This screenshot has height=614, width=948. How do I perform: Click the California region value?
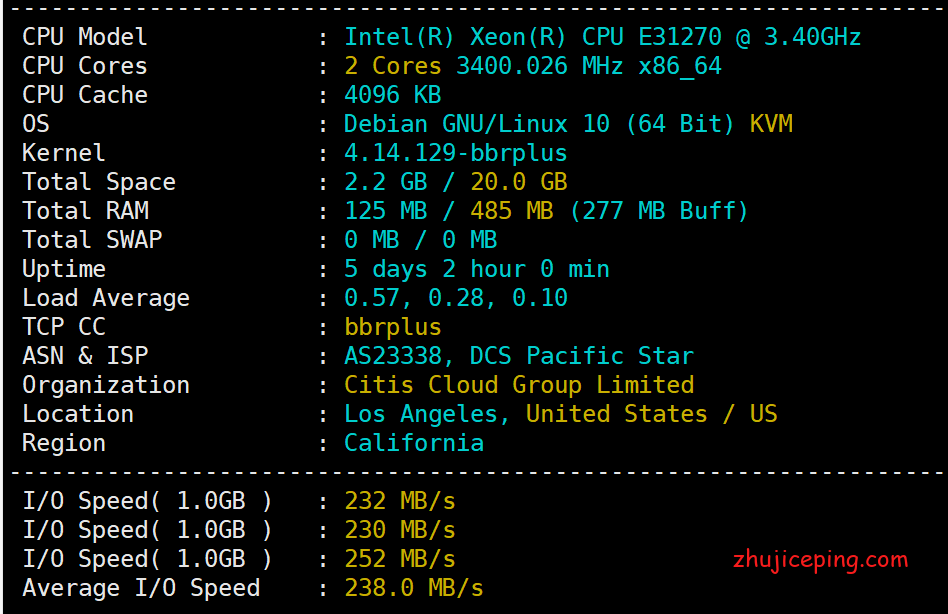[x=413, y=443]
